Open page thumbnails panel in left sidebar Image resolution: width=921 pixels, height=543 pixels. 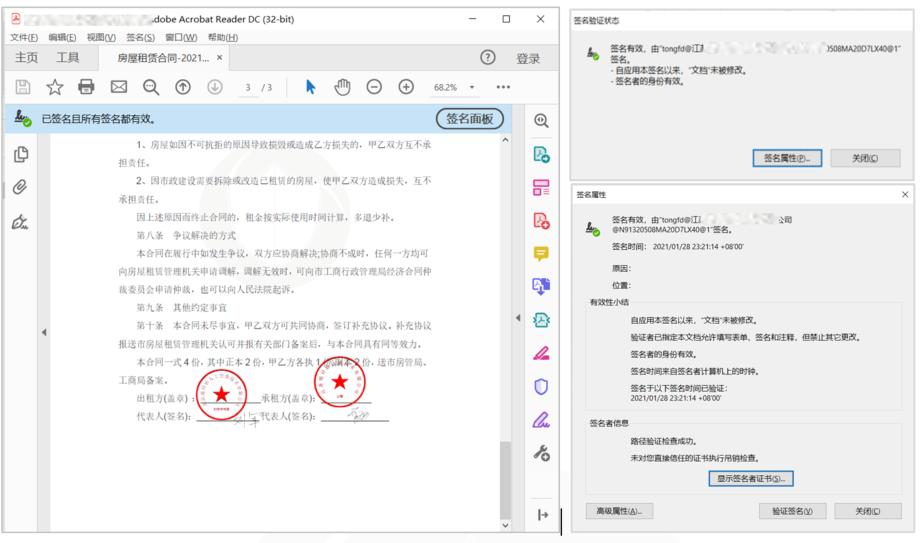coord(20,154)
